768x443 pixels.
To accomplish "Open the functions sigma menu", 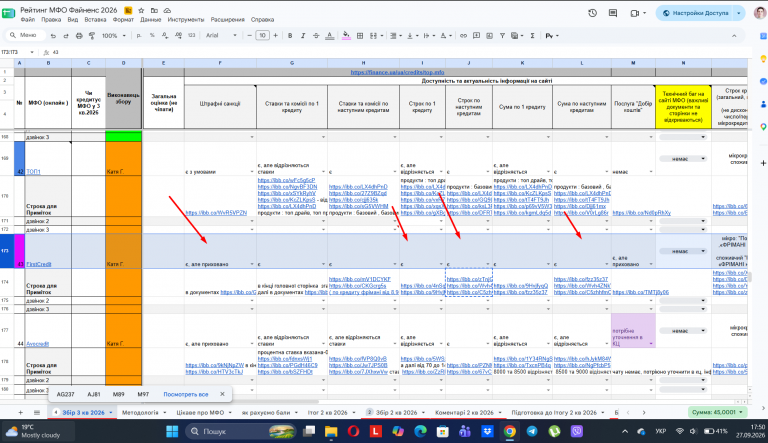I will coord(532,36).
